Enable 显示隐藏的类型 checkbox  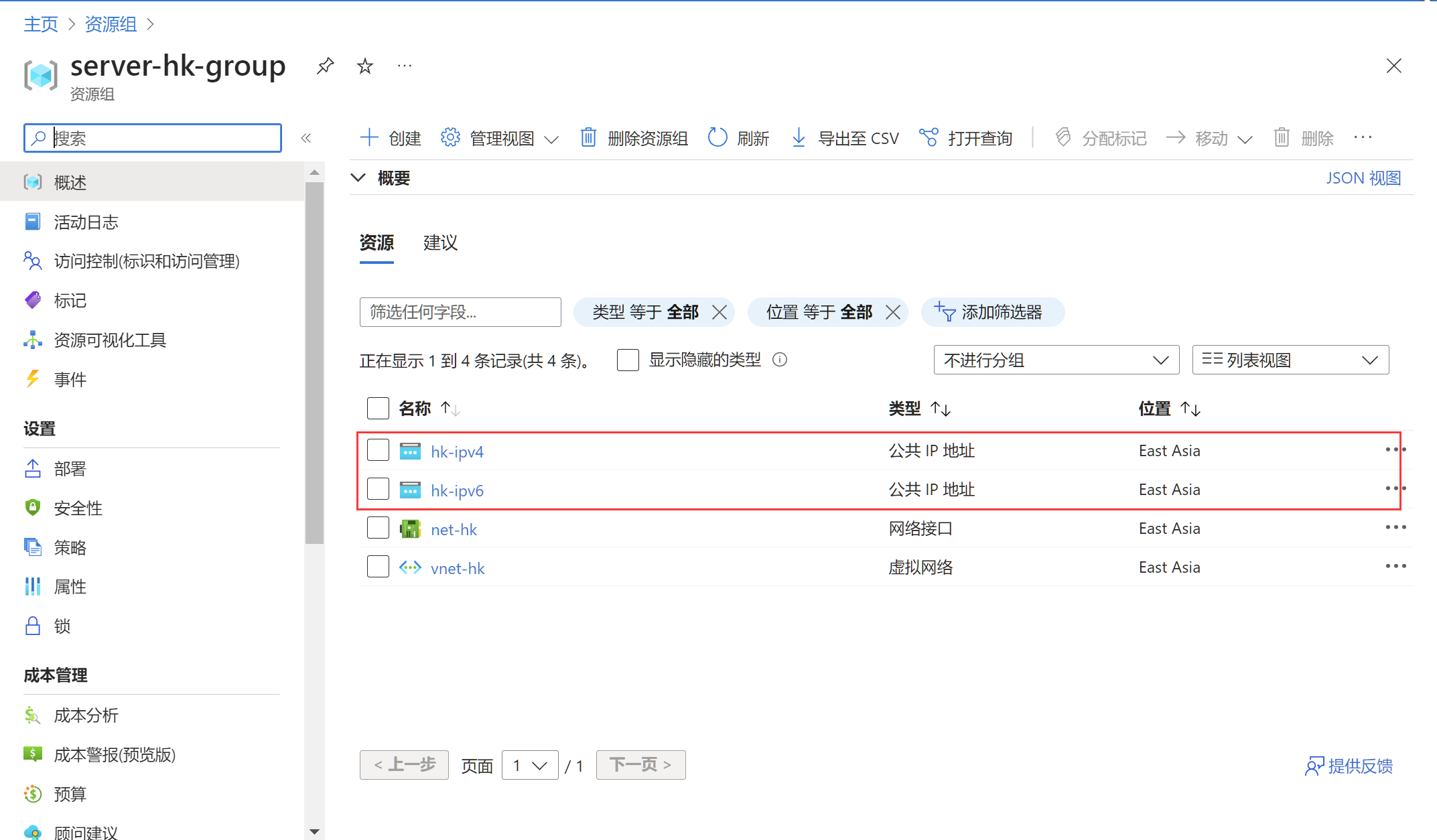click(x=628, y=360)
